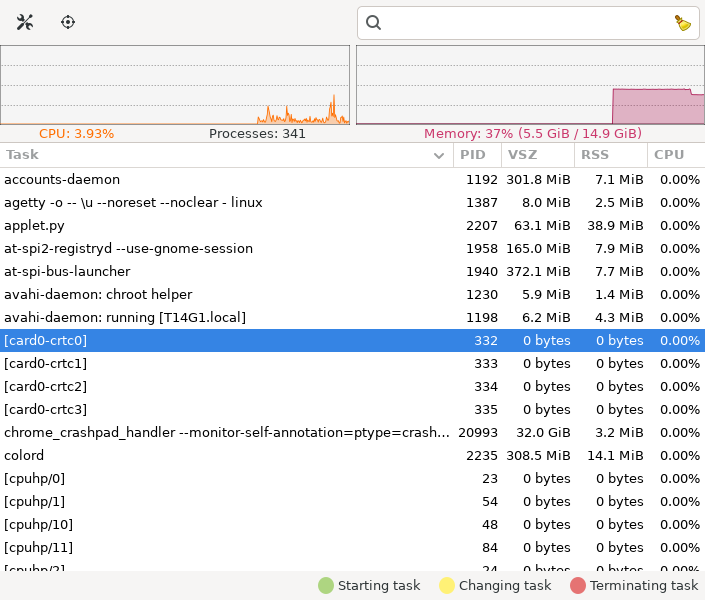Click the Memory: 37% usage label

[533, 134]
